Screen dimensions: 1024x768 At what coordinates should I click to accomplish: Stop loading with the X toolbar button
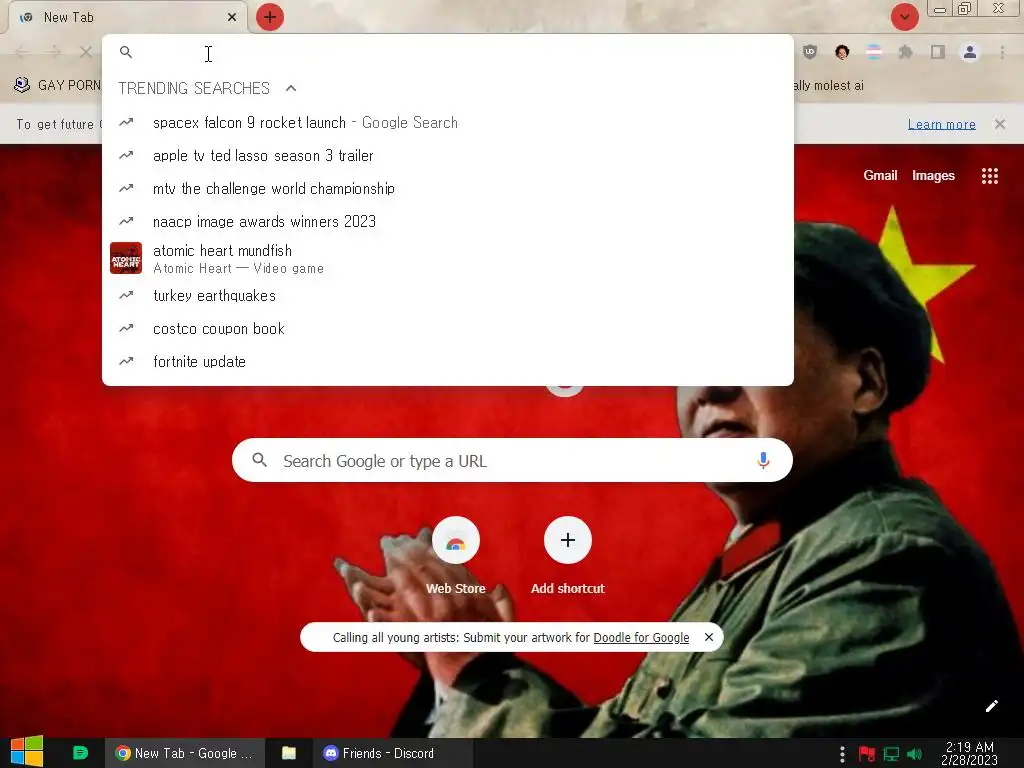click(x=86, y=52)
